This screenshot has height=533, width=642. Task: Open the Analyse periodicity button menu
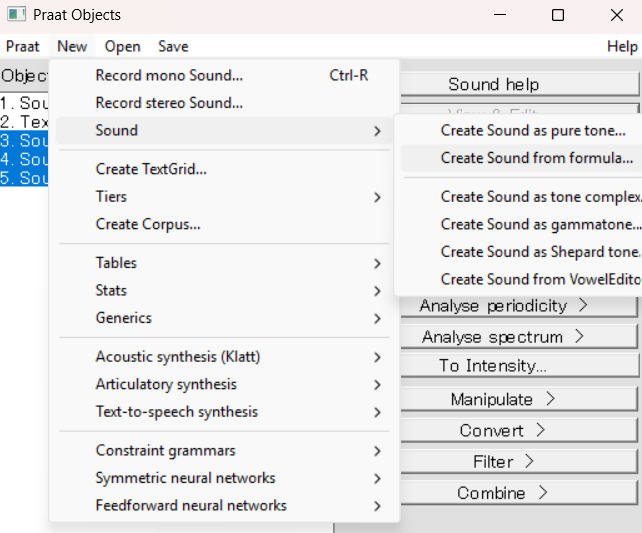pos(519,306)
